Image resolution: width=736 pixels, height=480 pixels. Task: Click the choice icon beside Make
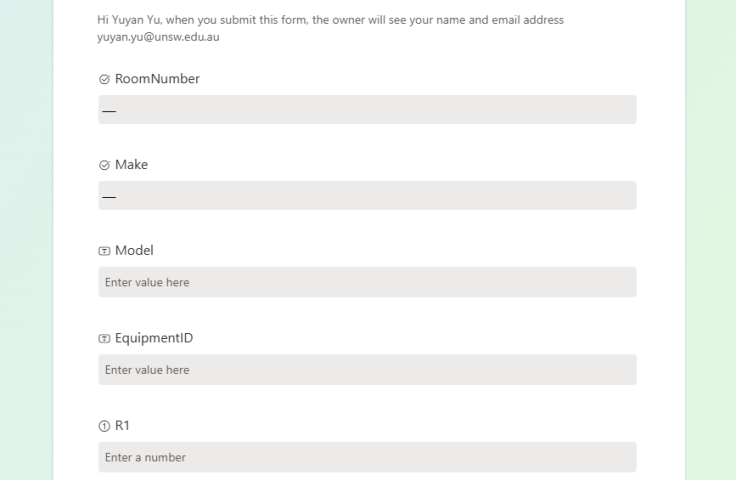pyautogui.click(x=104, y=165)
